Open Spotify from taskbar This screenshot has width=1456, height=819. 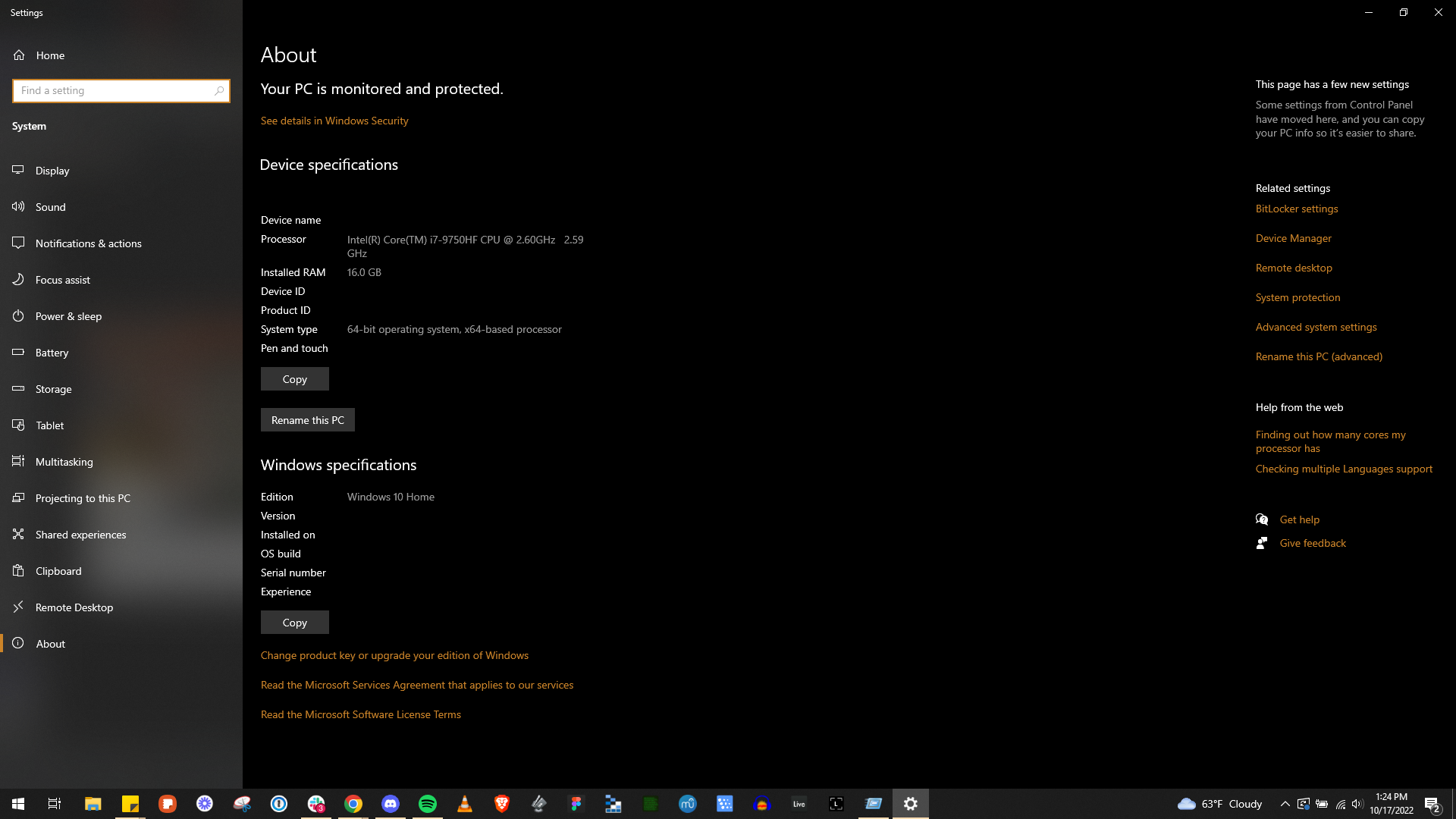(428, 804)
